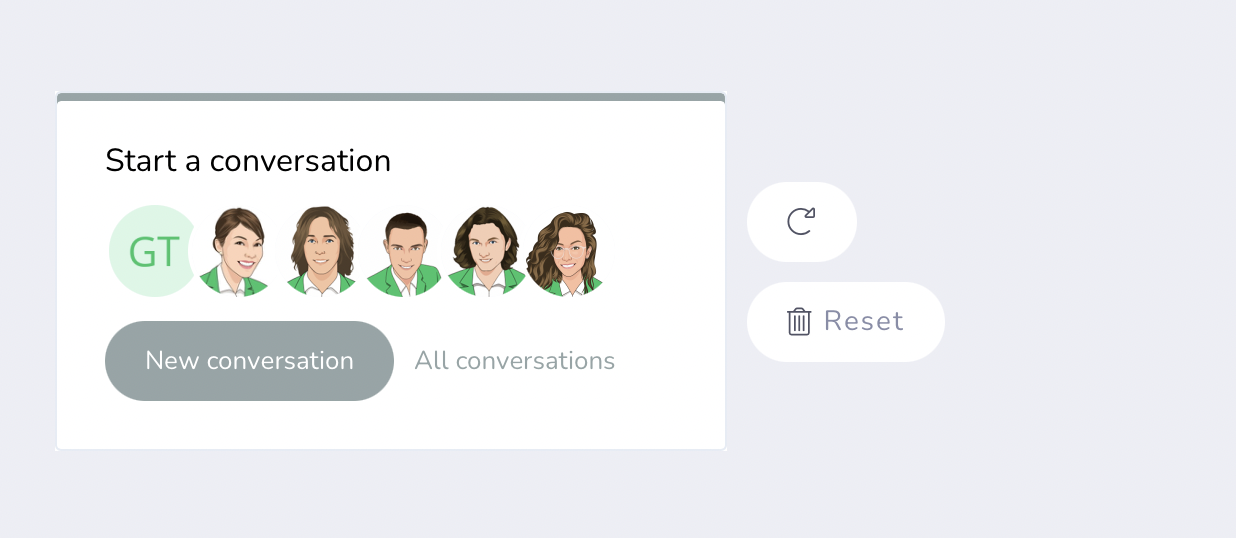Click the trash can icon
Screen dimensions: 1236x538
799,322
